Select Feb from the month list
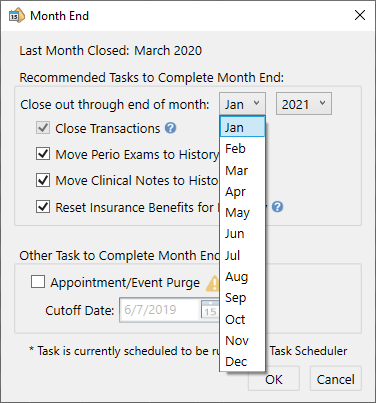Image resolution: width=376 pixels, height=403 pixels. [x=242, y=149]
